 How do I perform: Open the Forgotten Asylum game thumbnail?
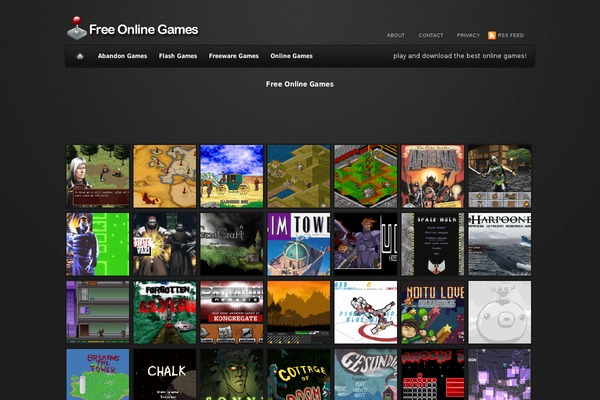pos(165,312)
